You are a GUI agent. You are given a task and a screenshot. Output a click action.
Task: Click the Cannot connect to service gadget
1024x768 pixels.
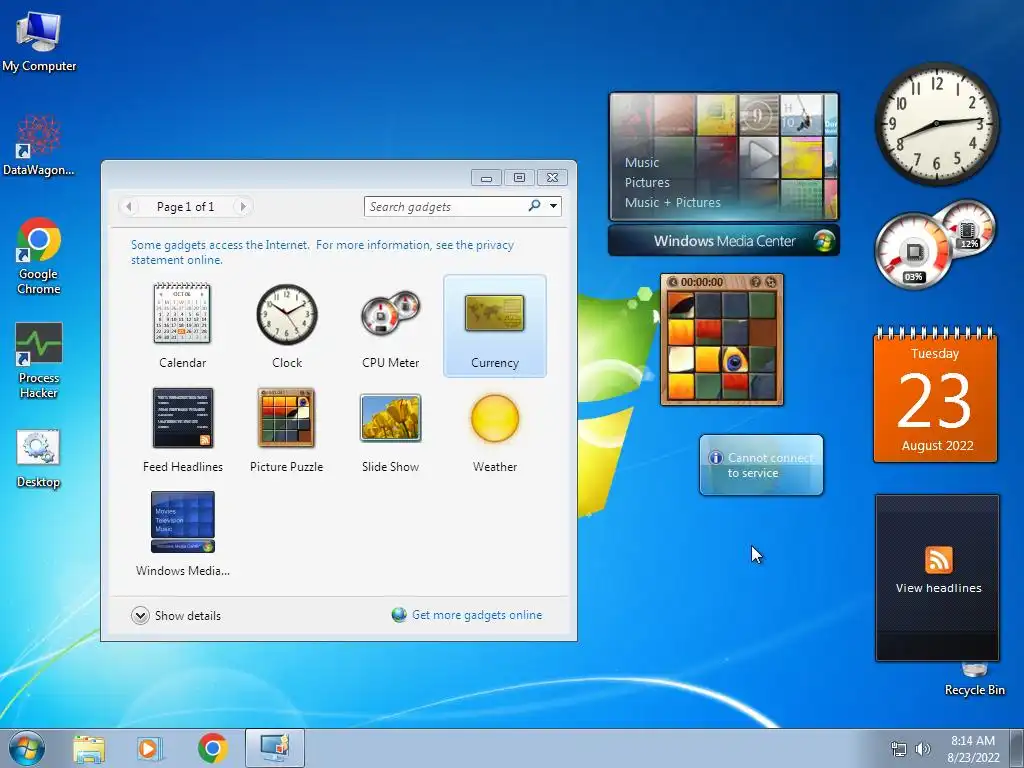tap(761, 465)
